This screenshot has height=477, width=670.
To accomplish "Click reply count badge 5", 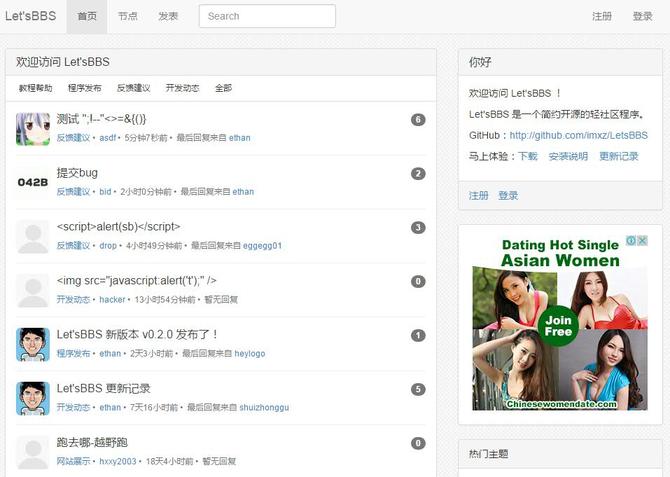I will [418, 389].
